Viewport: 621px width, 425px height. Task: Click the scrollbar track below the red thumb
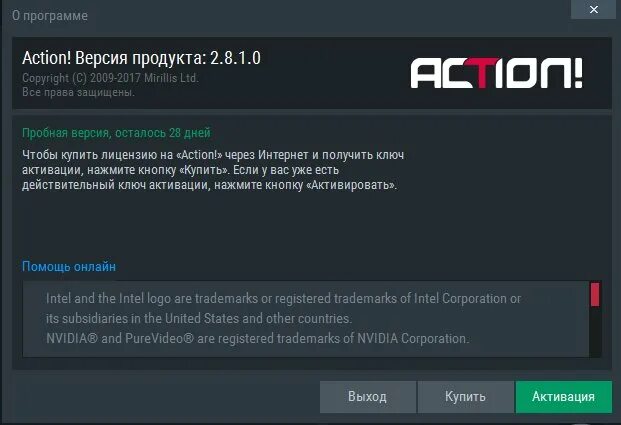pos(595,332)
